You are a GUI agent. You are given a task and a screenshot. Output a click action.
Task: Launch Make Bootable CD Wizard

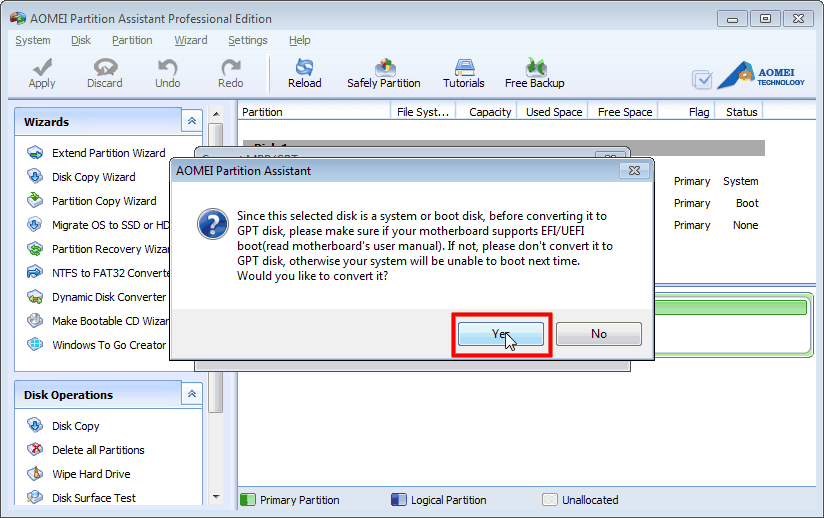98,321
